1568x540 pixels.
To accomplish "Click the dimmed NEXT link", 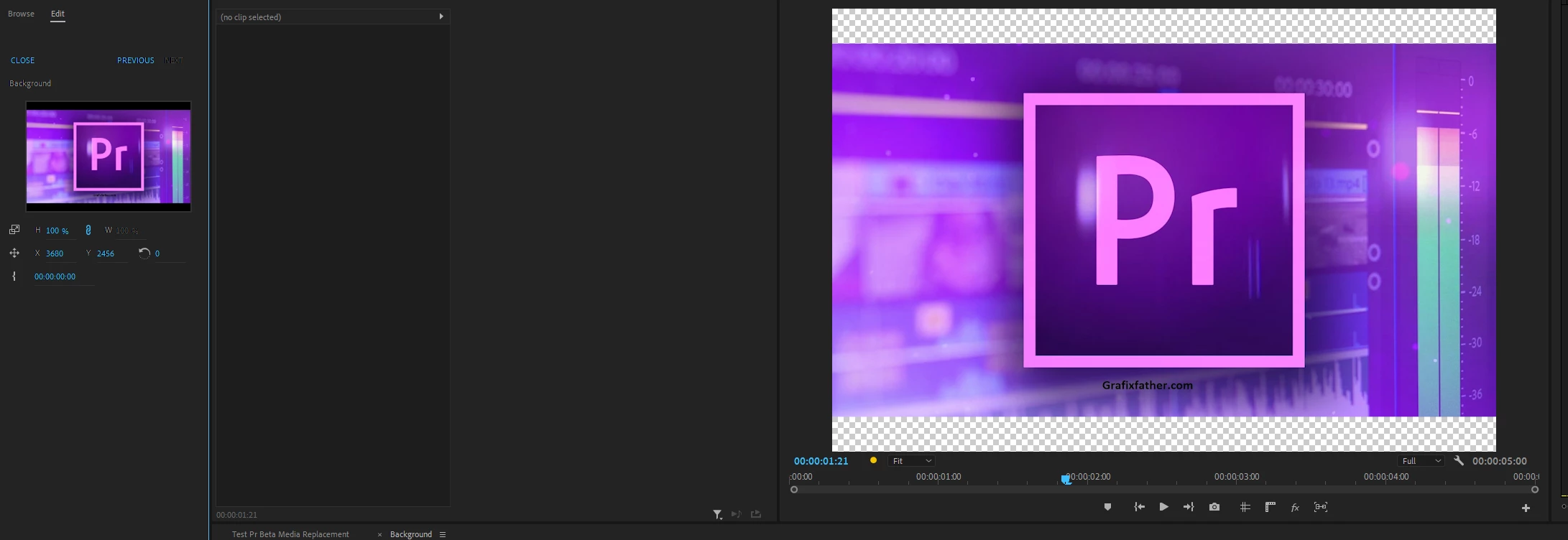I will point(173,60).
